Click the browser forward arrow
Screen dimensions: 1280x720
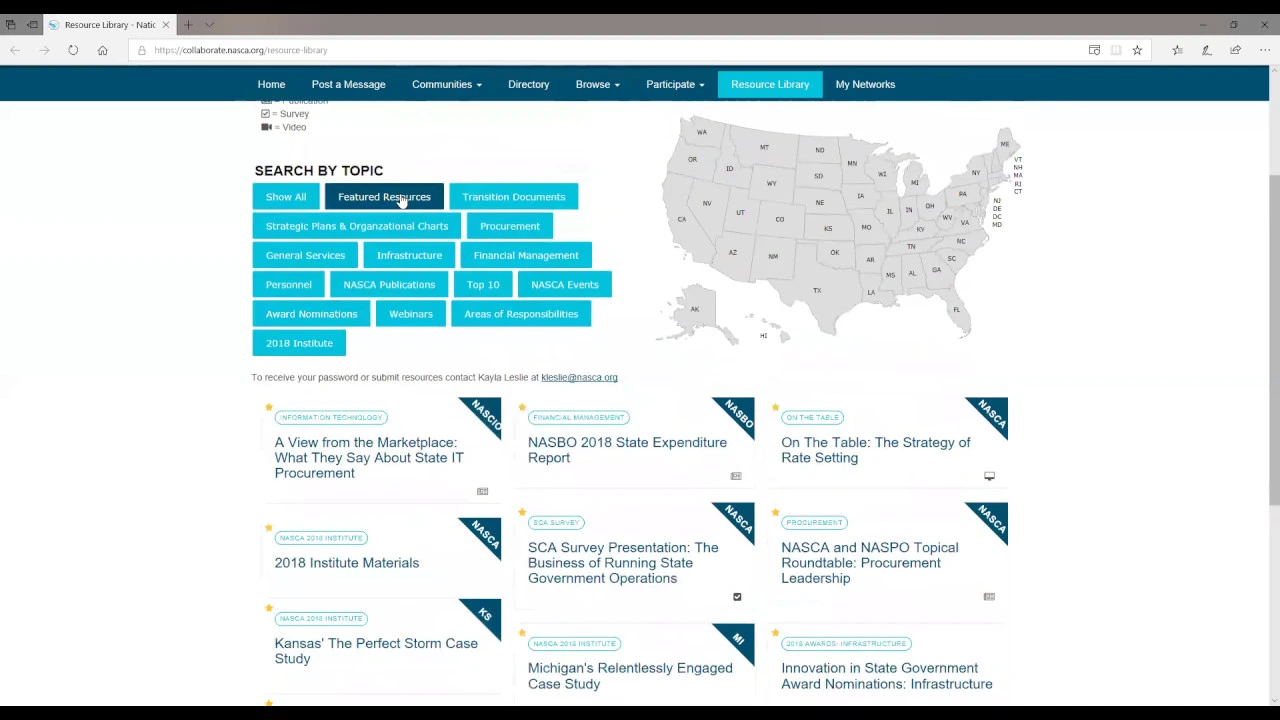pyautogui.click(x=44, y=50)
